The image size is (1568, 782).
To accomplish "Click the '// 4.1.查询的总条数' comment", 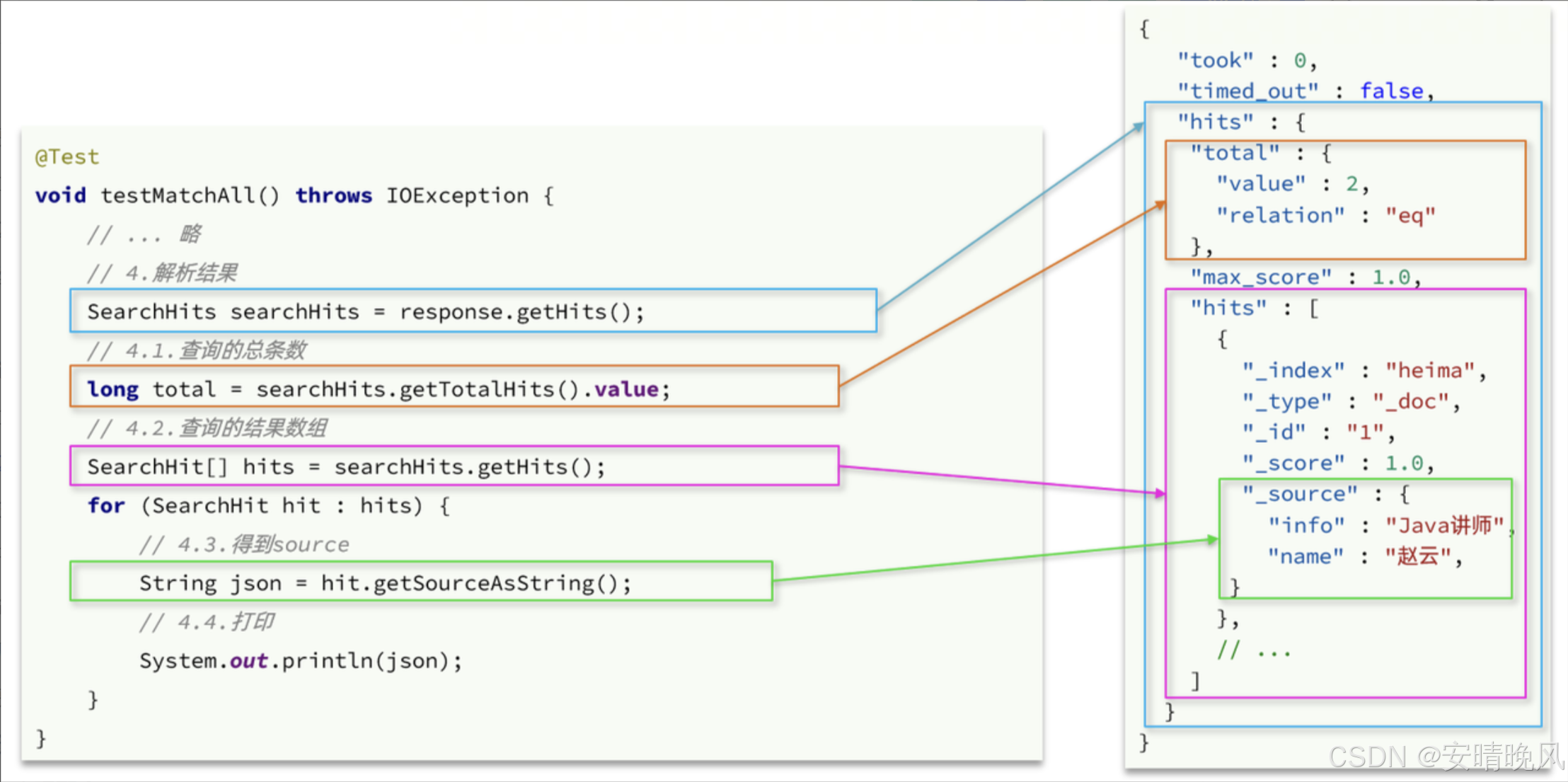I will (196, 350).
